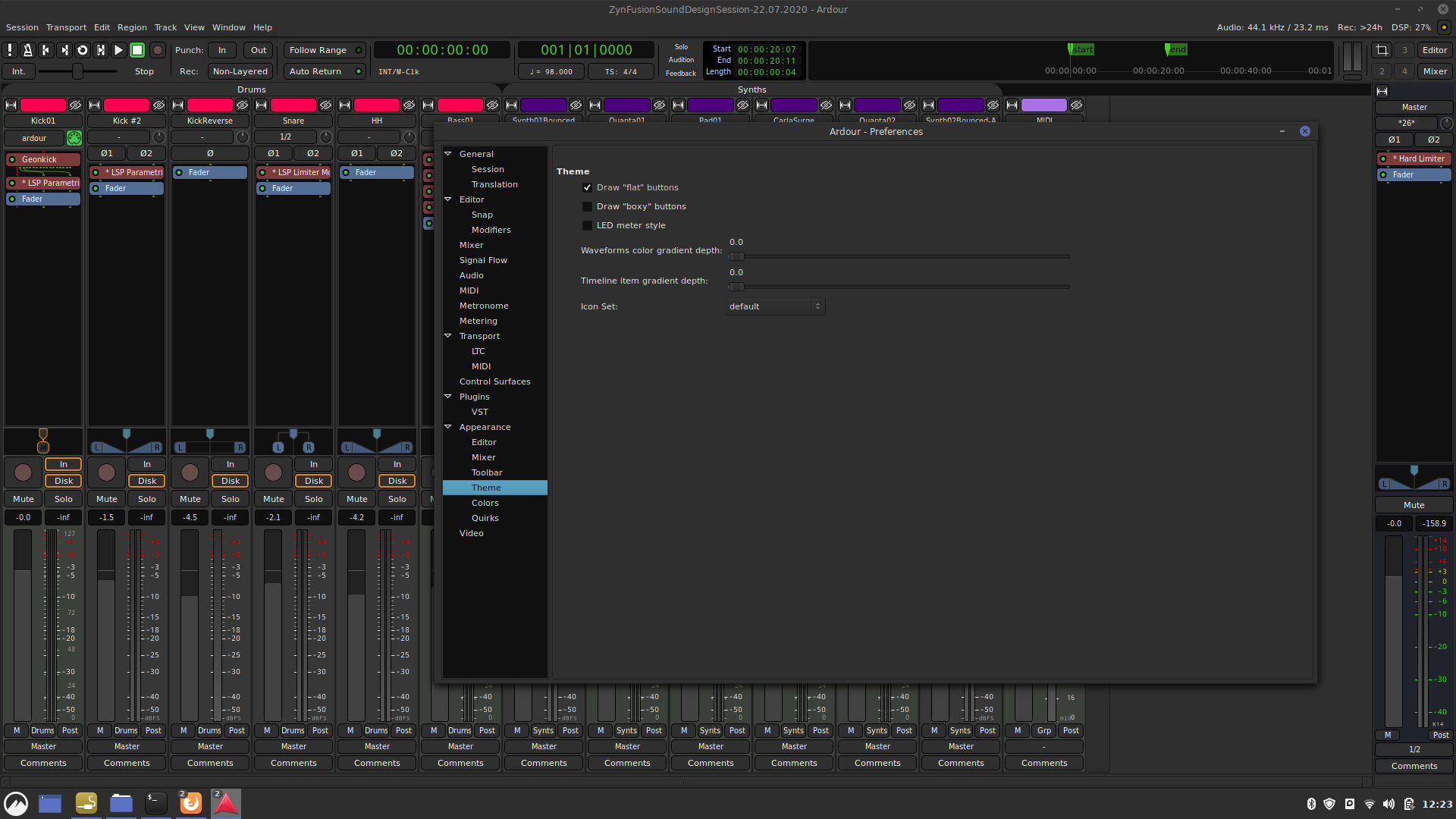The width and height of the screenshot is (1456, 819).
Task: Open Firefox from the taskbar
Action: (x=190, y=803)
